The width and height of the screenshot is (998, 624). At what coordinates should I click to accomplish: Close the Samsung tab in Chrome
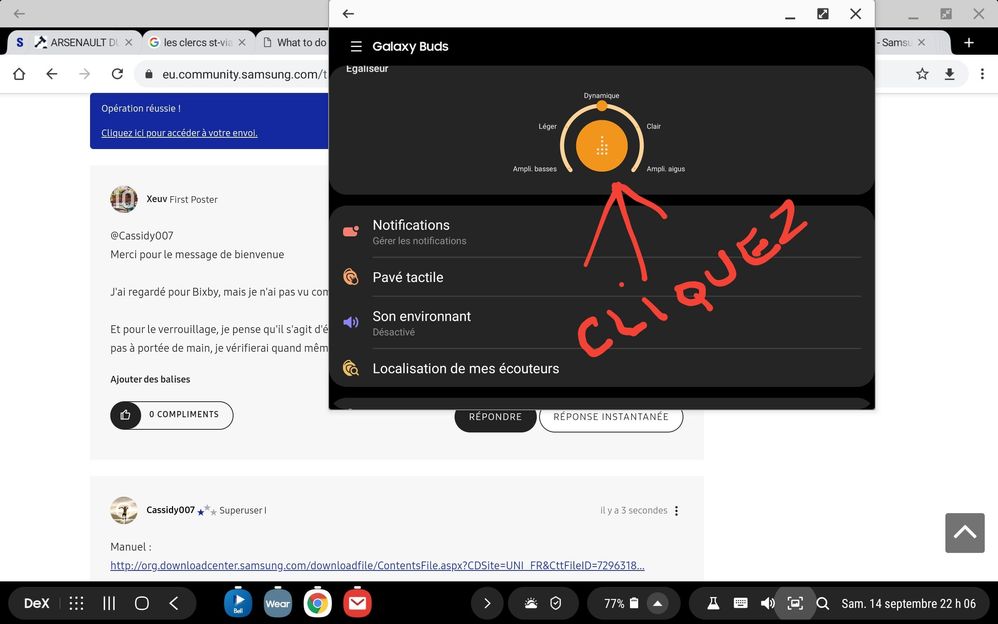[x=922, y=43]
